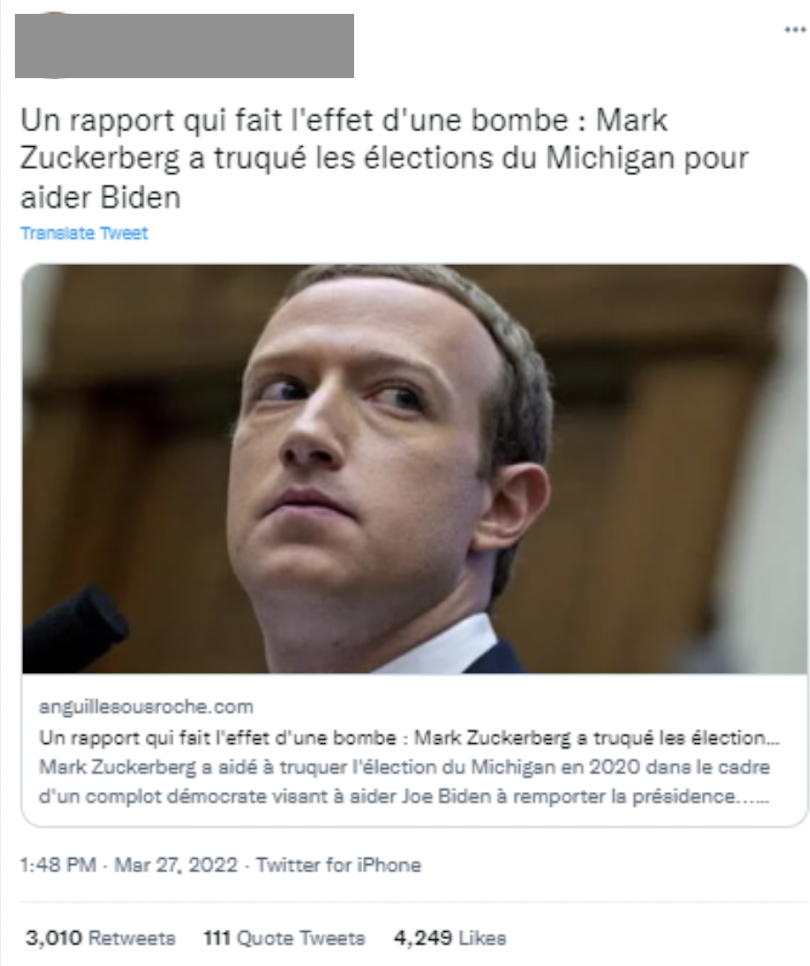Click the link card description about Michigan 2020

(405, 782)
